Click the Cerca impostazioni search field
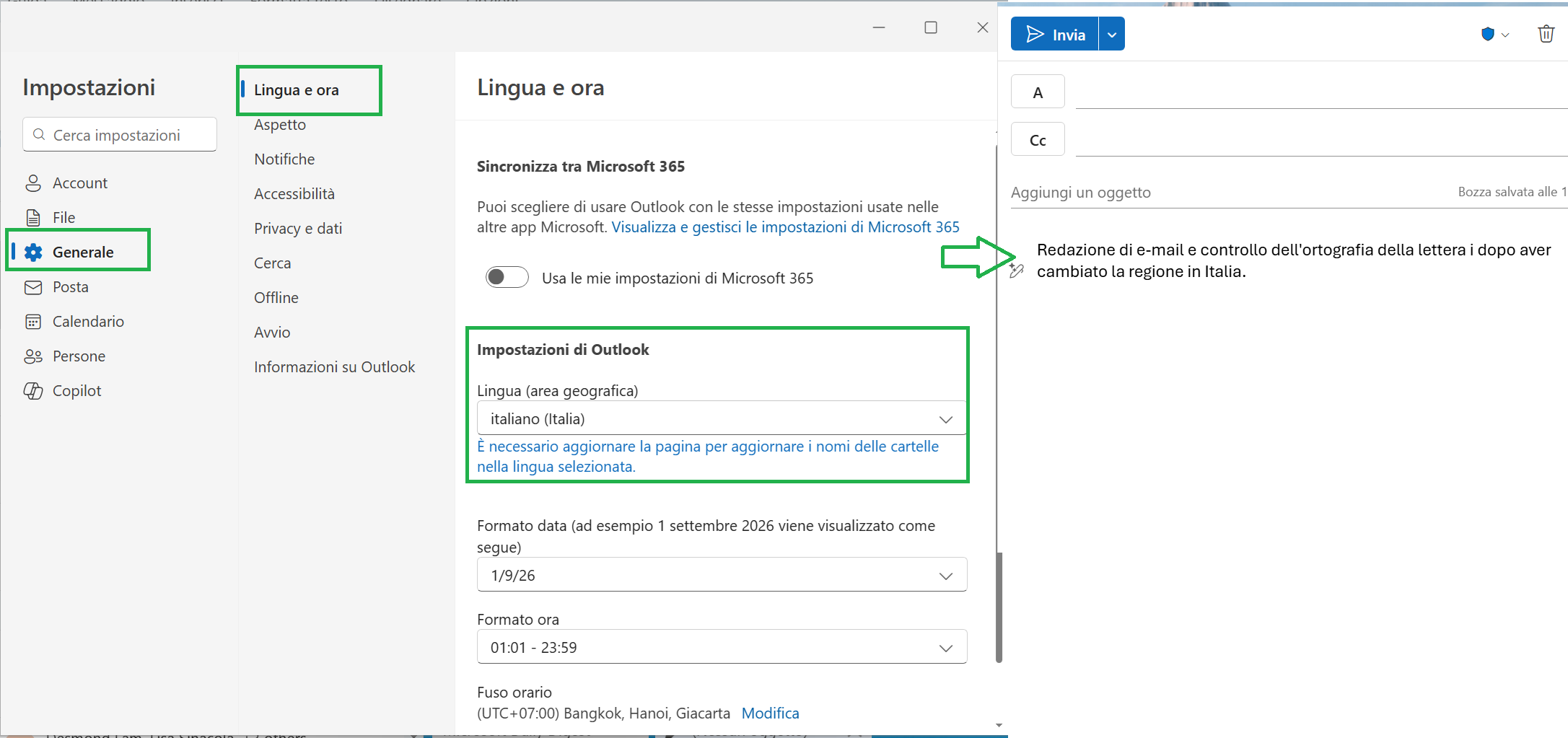Screen dimensions: 1568x738 point(120,135)
